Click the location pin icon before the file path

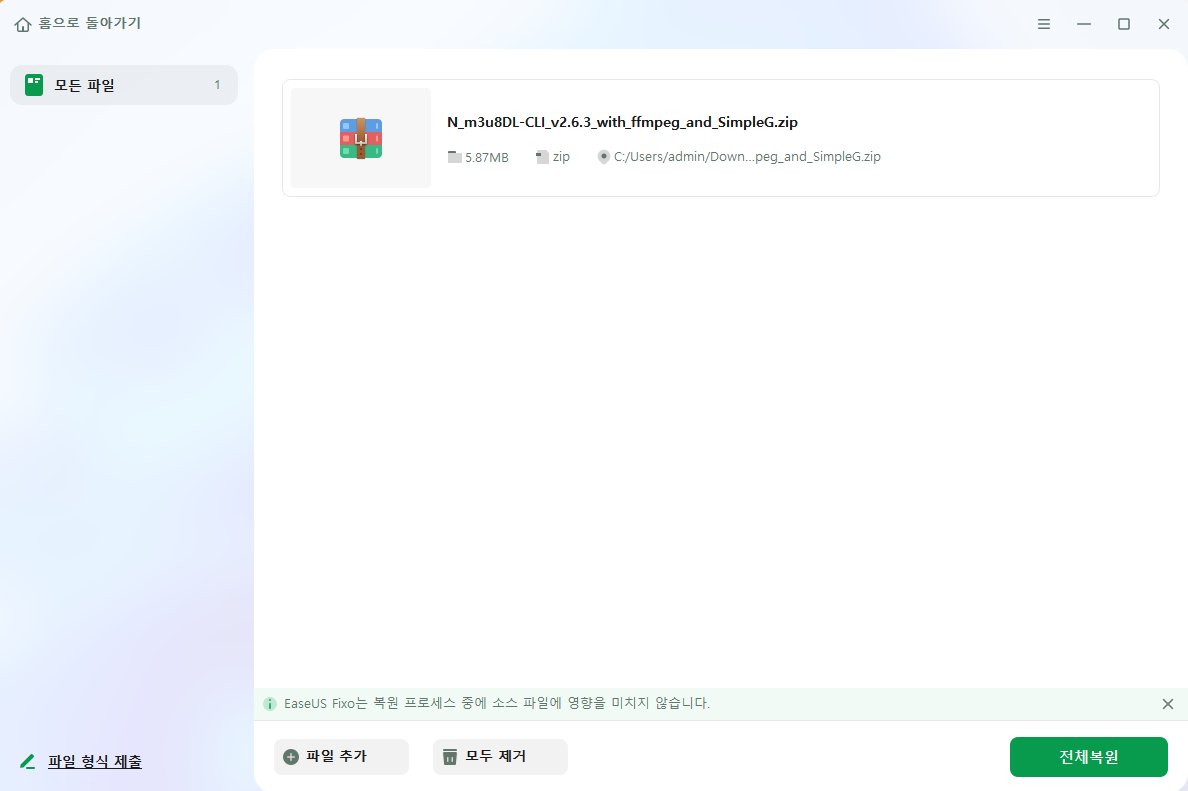tap(603, 156)
